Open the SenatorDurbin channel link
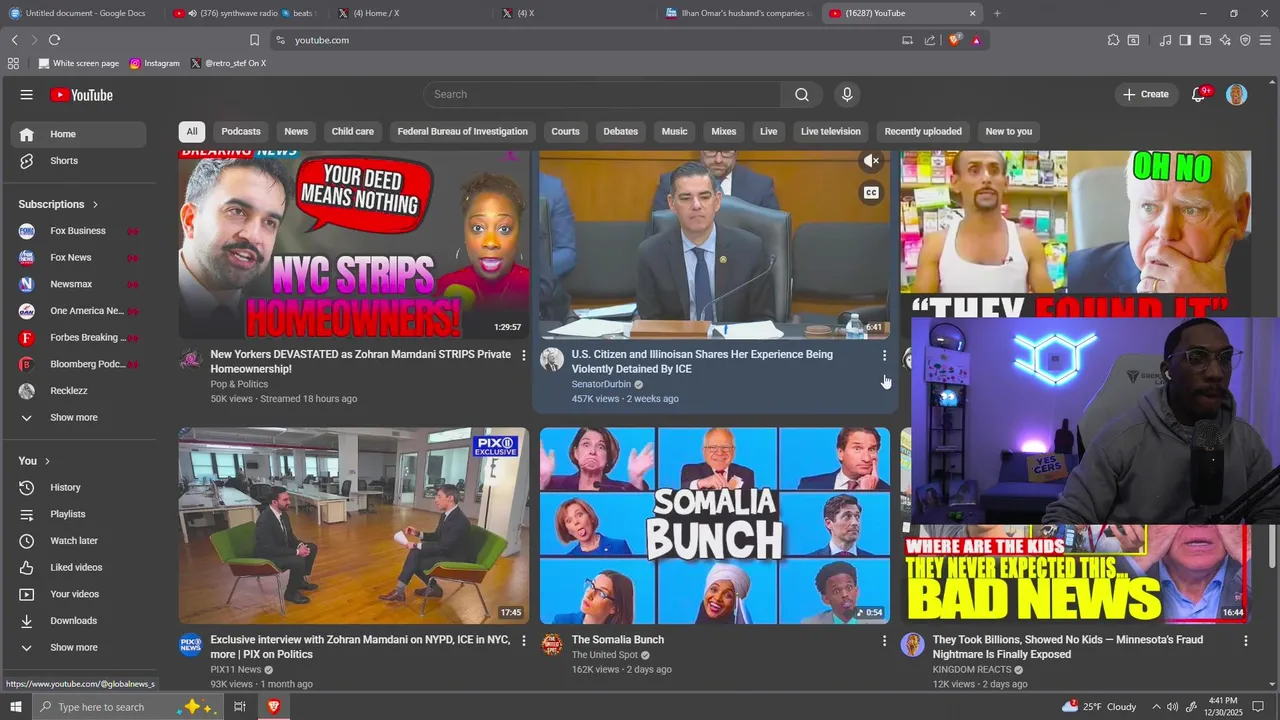This screenshot has height=720, width=1280. pos(601,384)
